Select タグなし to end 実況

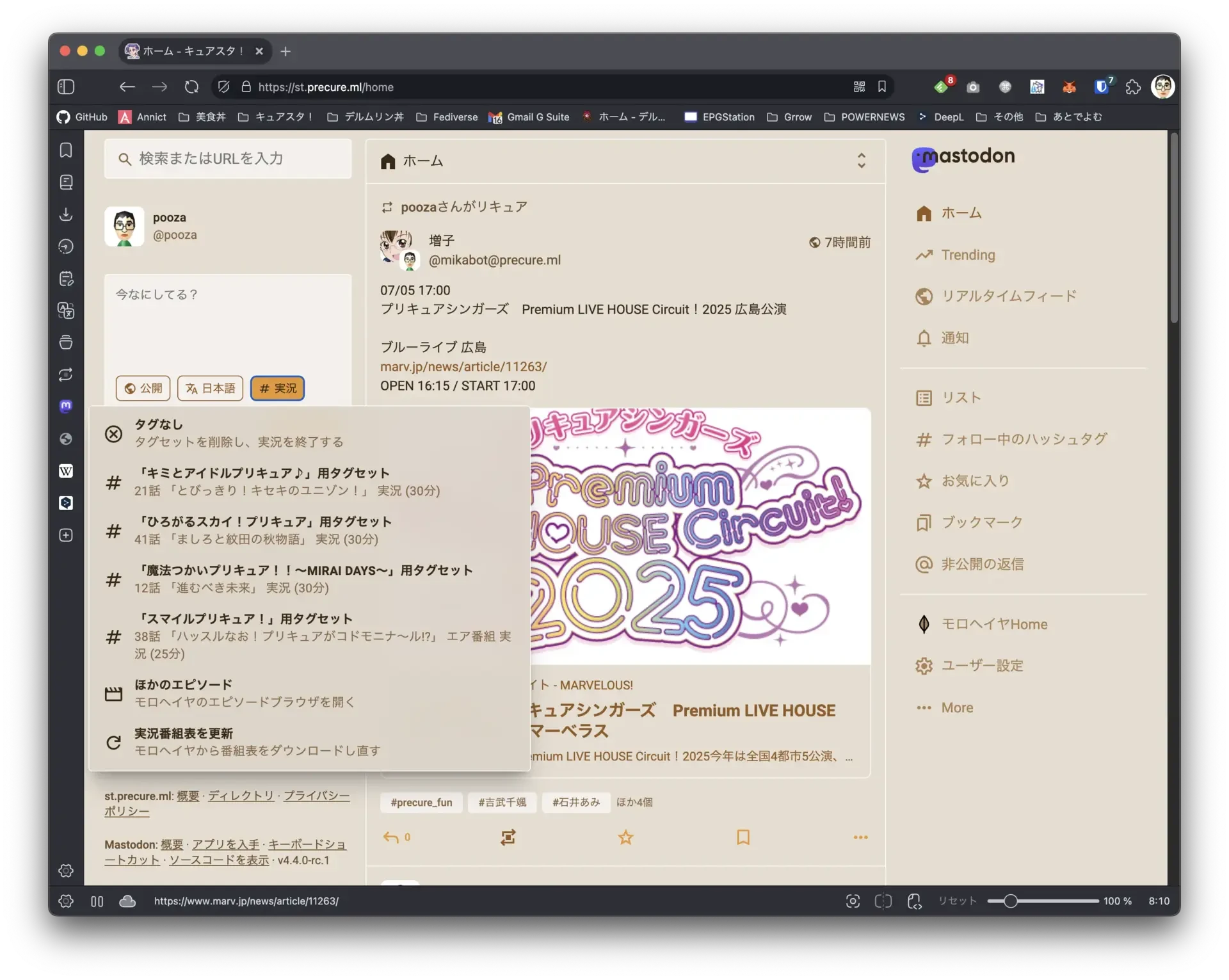tap(310, 433)
